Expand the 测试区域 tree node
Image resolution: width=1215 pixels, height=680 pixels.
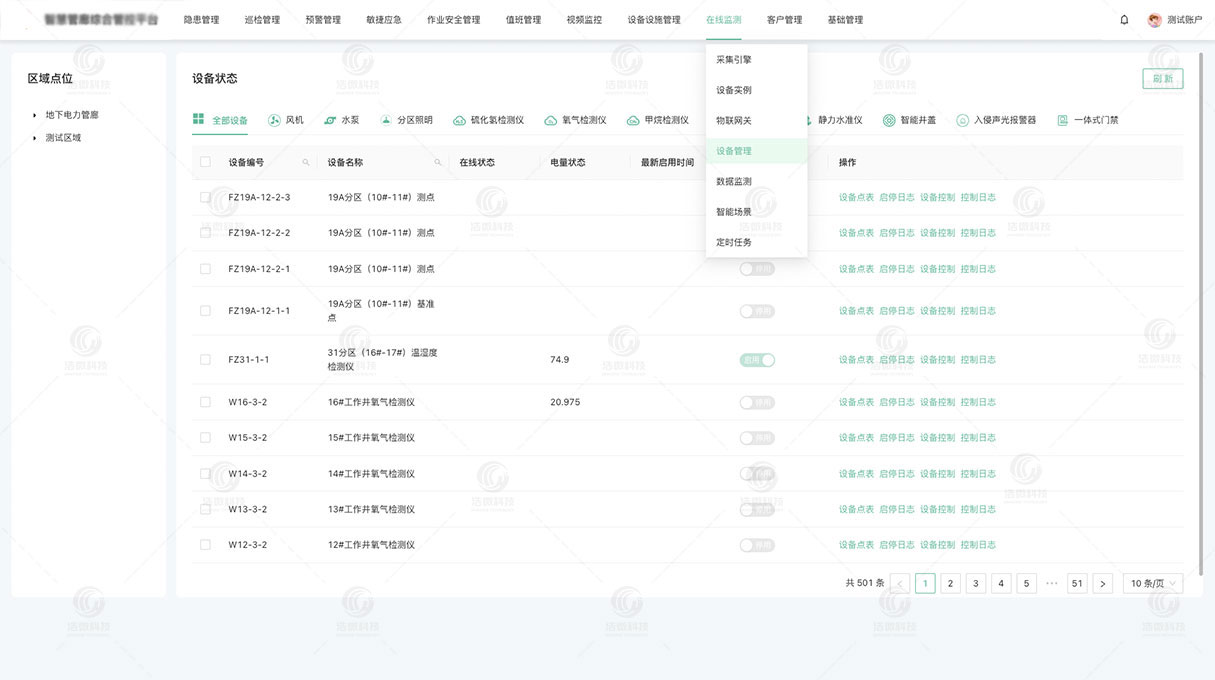[x=36, y=137]
